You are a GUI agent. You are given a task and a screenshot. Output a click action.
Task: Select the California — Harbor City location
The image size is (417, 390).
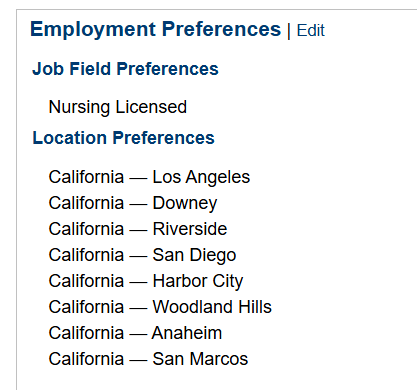pos(146,281)
